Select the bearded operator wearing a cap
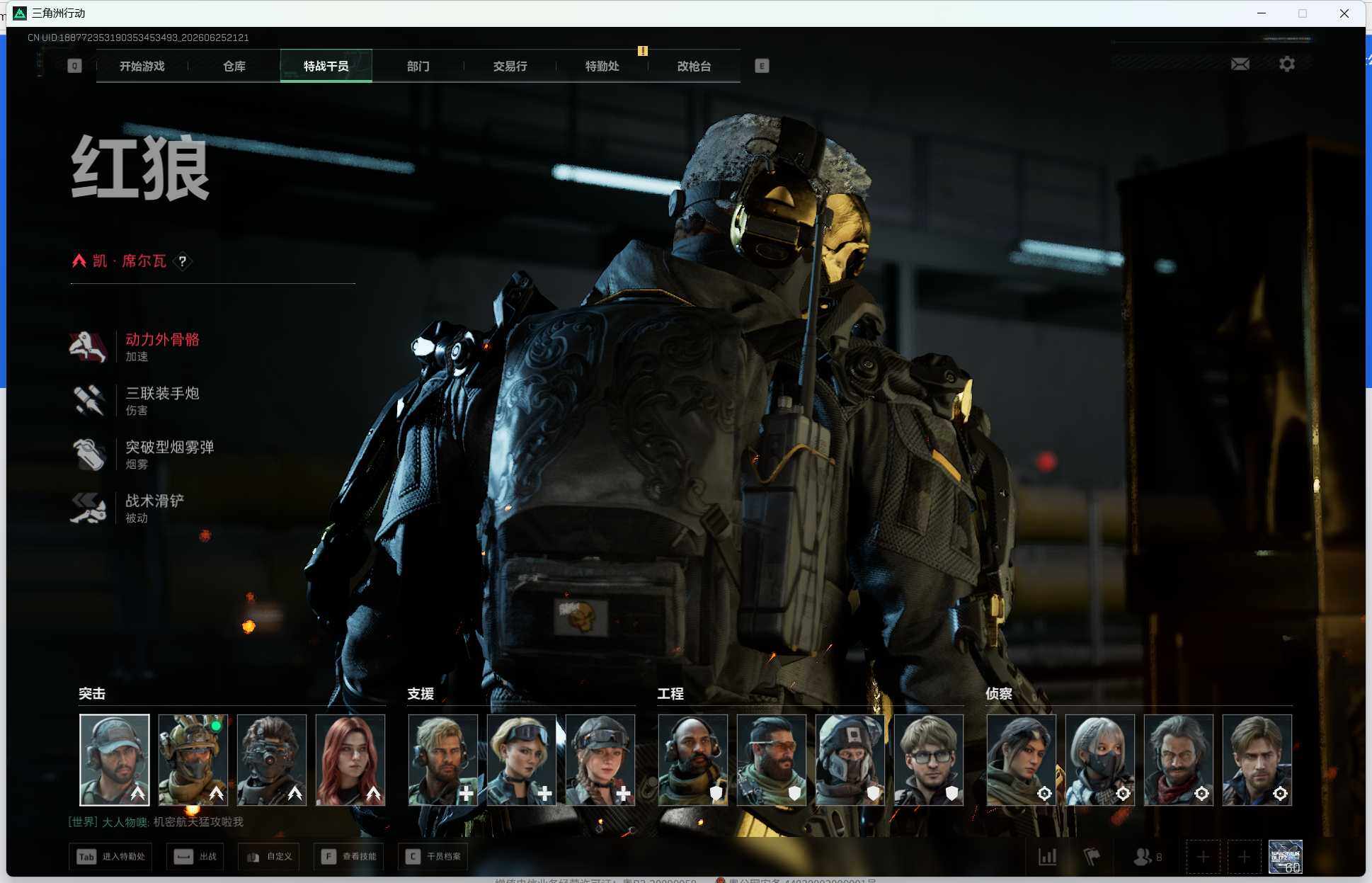 tap(115, 760)
